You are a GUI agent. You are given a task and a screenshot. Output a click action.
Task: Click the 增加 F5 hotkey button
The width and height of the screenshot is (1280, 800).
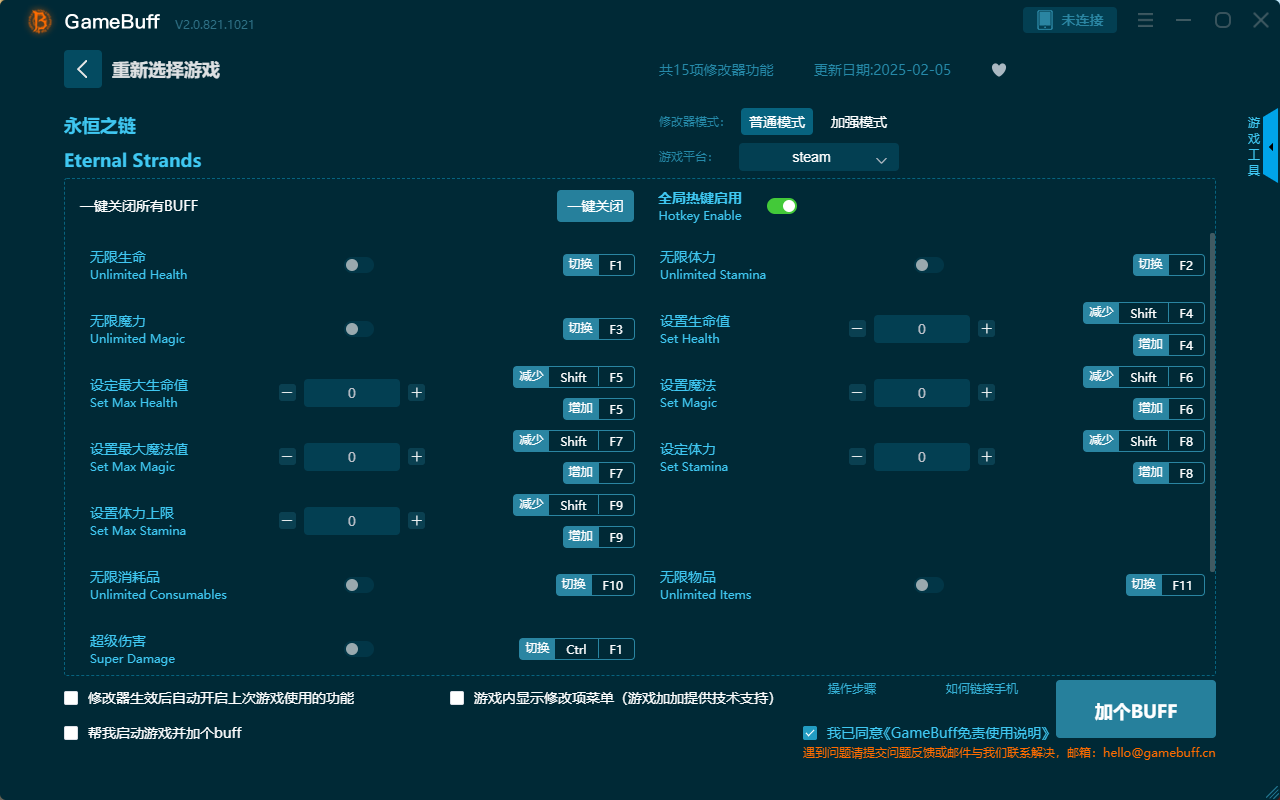[599, 409]
